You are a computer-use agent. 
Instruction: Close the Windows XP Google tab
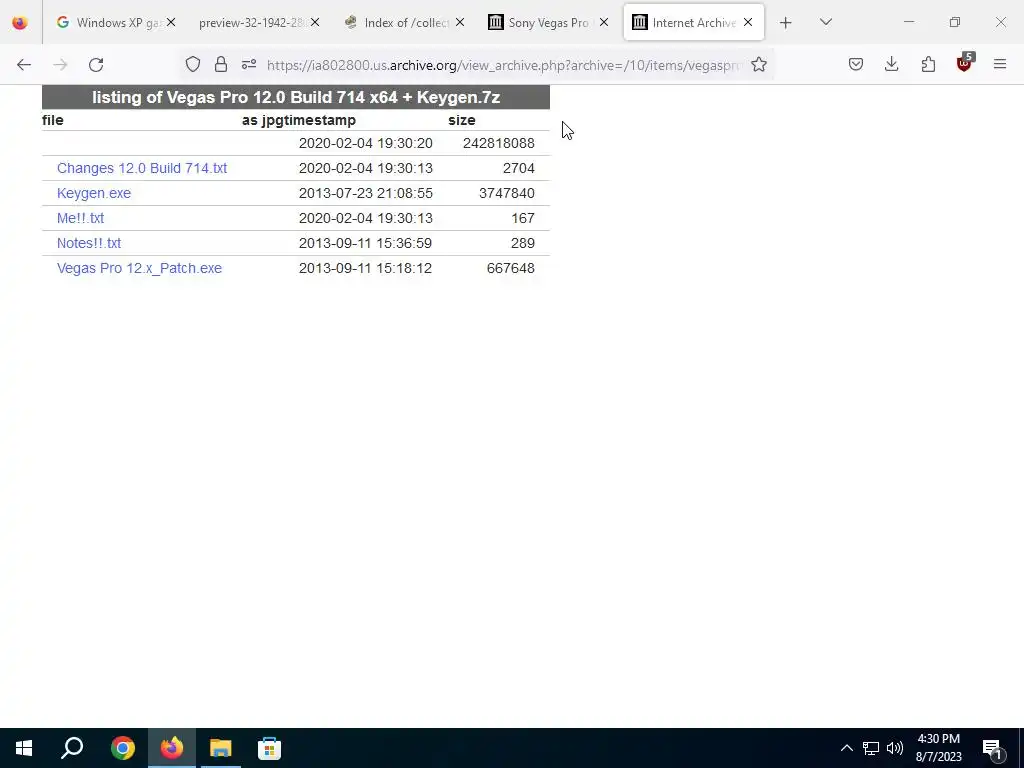point(170,22)
